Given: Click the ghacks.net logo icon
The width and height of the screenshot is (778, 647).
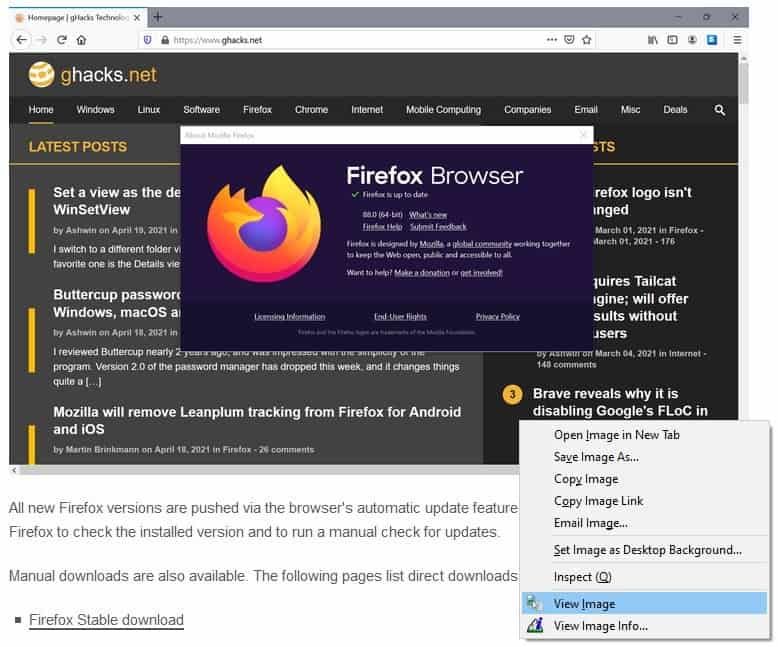Looking at the screenshot, I should [x=41, y=75].
